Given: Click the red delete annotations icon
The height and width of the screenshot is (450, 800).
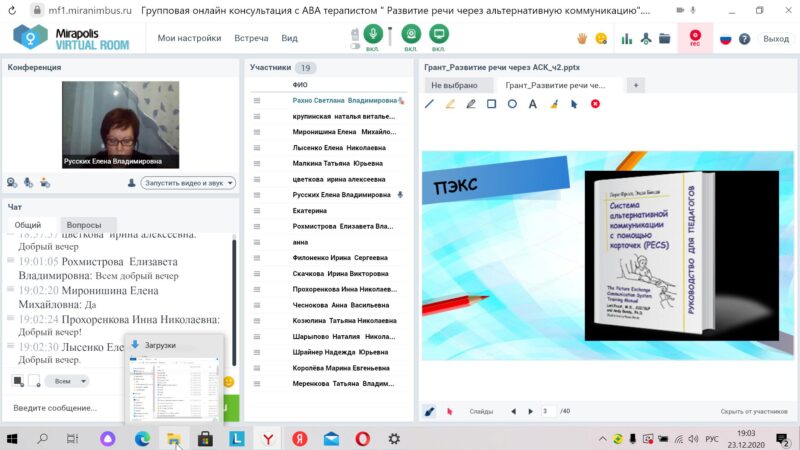Looking at the screenshot, I should pos(595,104).
